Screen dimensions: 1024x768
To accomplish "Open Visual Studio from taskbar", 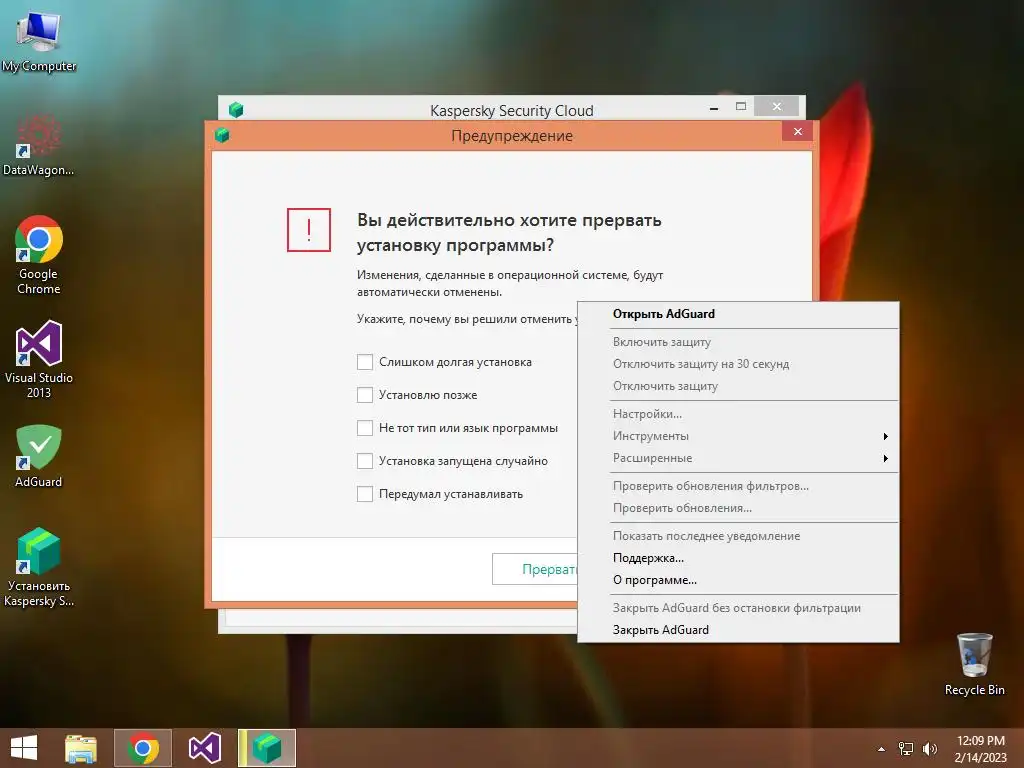I will coord(204,748).
